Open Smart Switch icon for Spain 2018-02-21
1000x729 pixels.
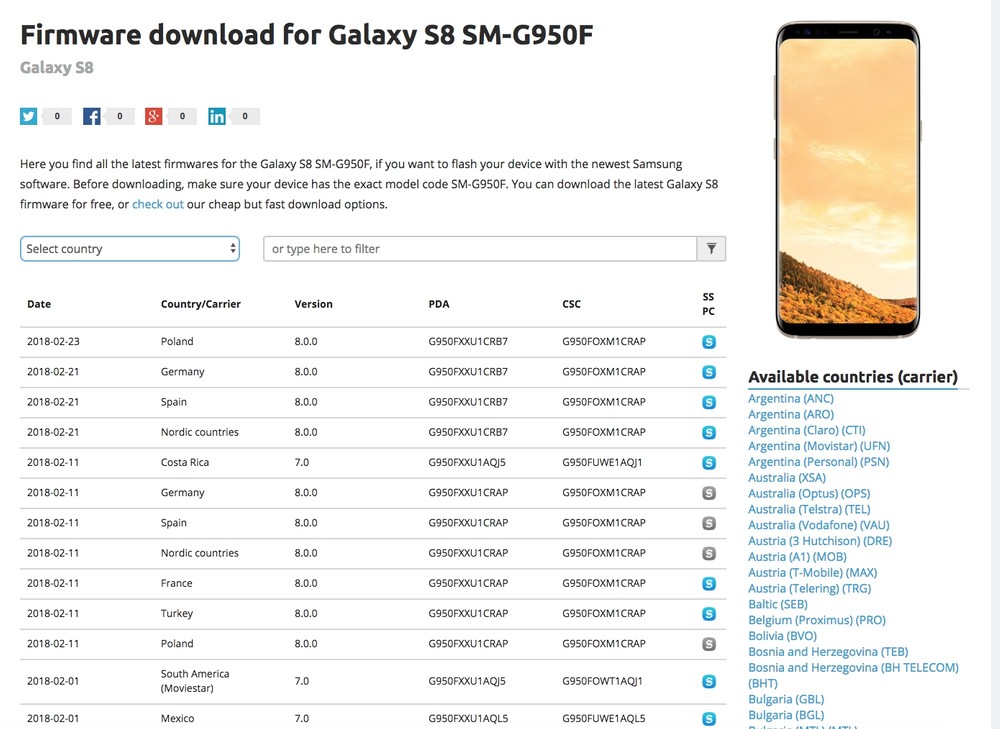(x=709, y=402)
